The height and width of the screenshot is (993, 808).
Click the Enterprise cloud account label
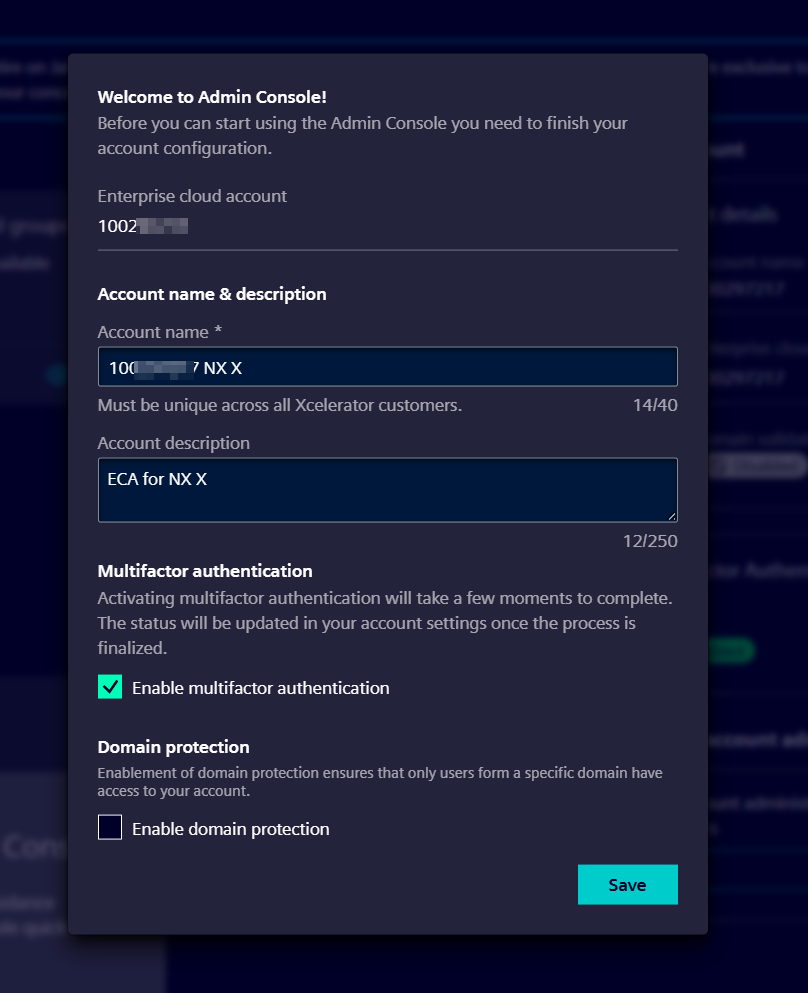point(192,196)
